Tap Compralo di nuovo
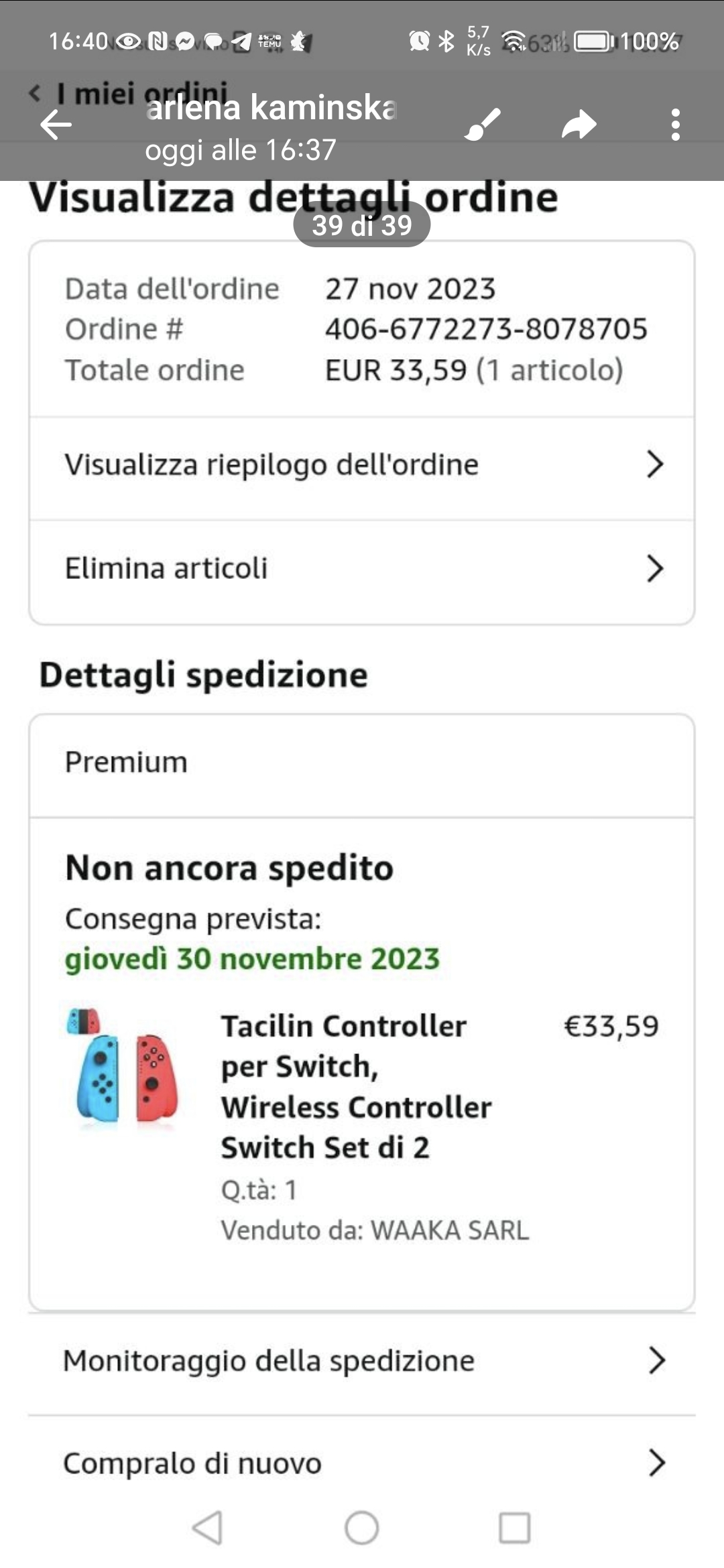The height and width of the screenshot is (1568, 724). pos(362,1463)
